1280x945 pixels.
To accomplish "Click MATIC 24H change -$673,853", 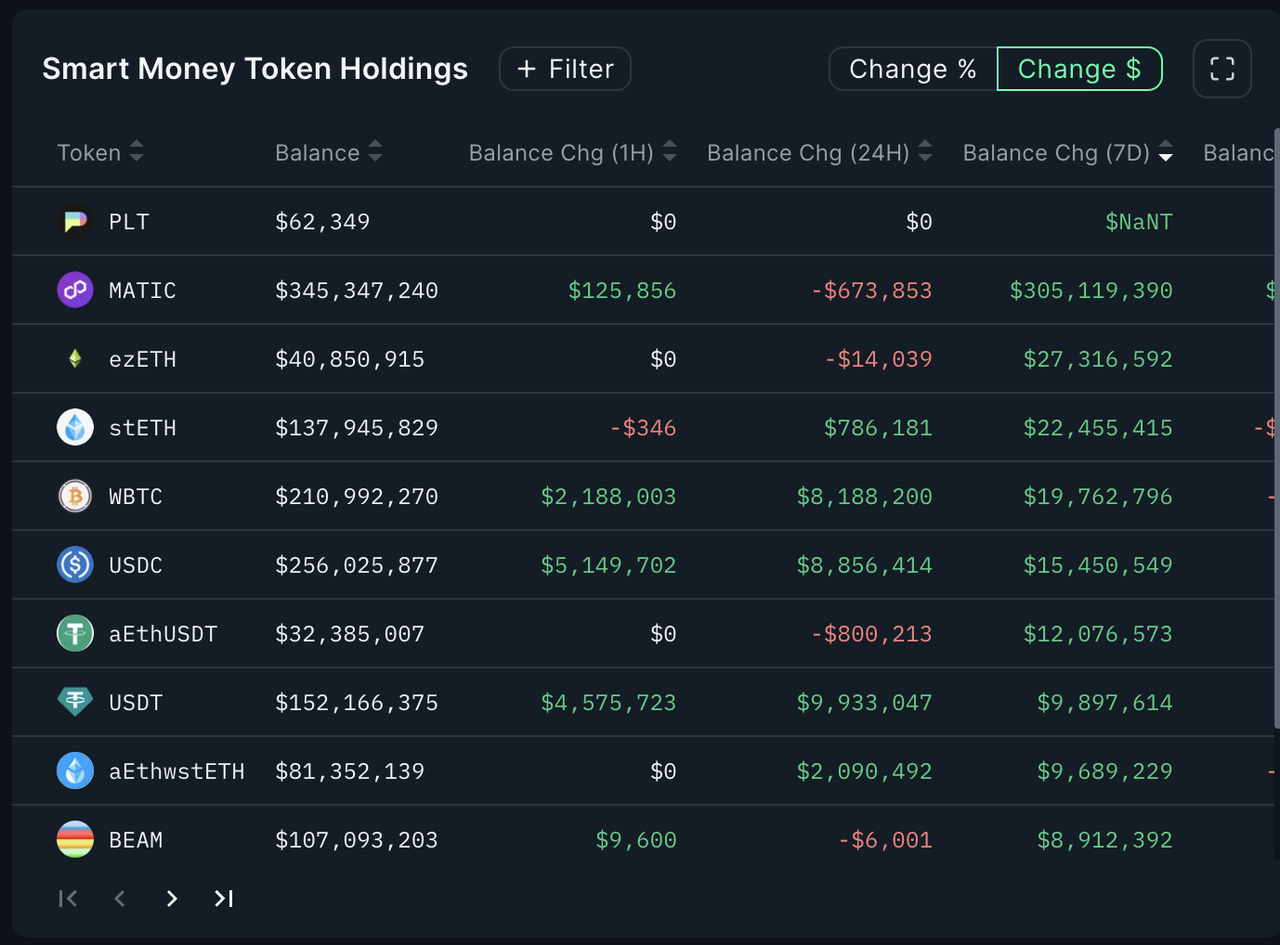I will 871,291.
